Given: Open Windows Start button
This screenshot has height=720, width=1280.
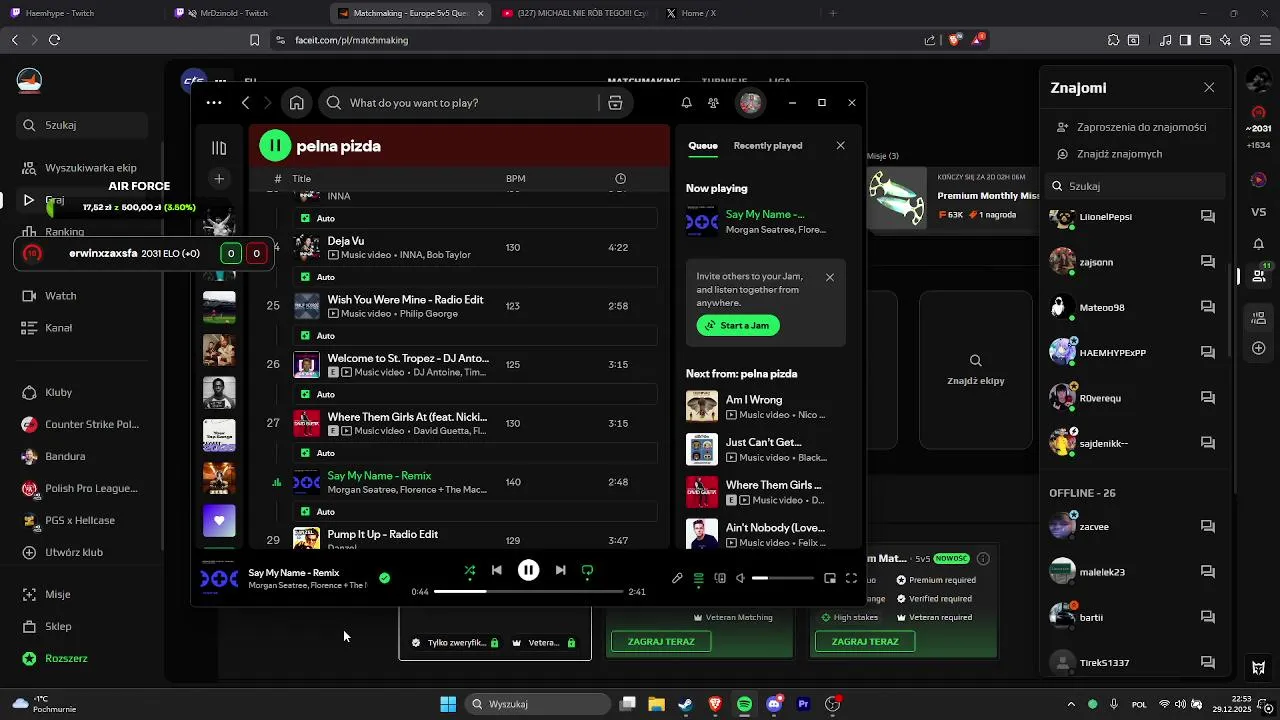Looking at the screenshot, I should (448, 704).
